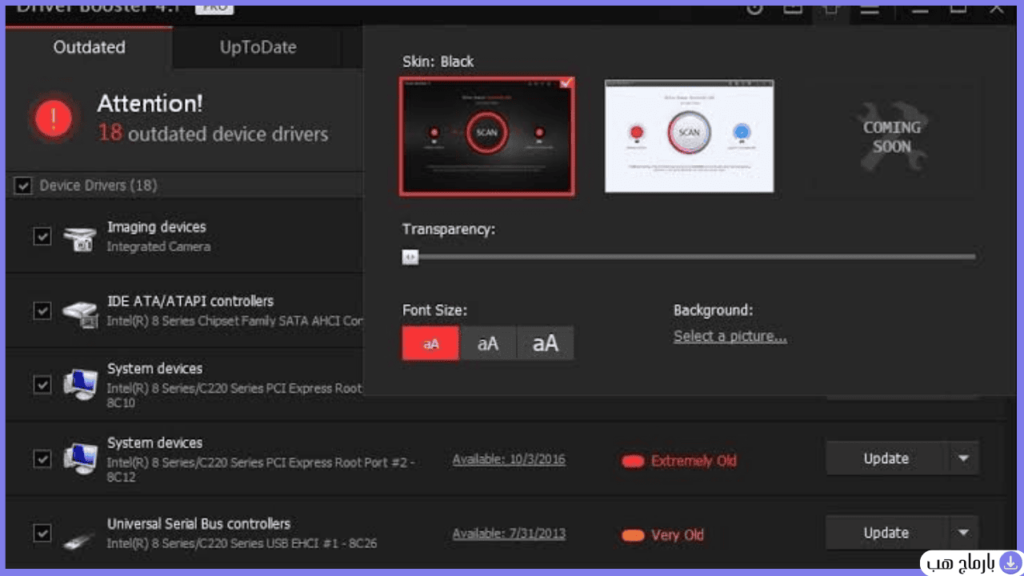This screenshot has width=1024, height=576.
Task: Click the "18 outdated device drivers" text
Action: 213,134
